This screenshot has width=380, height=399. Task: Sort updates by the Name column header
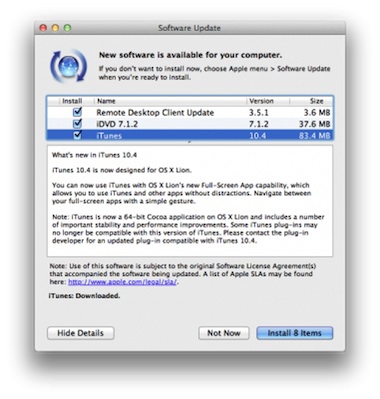coord(106,101)
